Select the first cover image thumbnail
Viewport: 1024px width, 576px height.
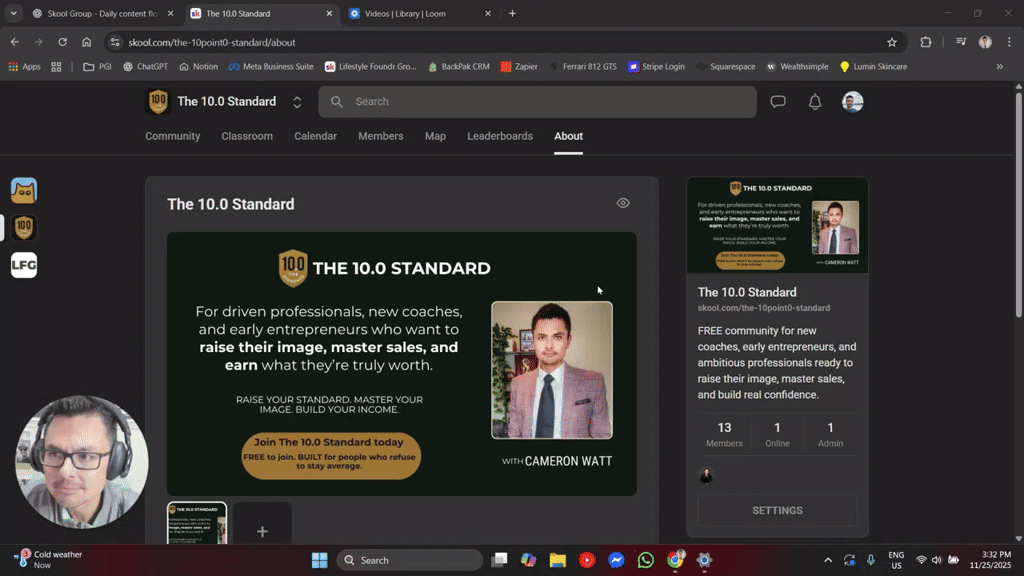click(x=197, y=524)
